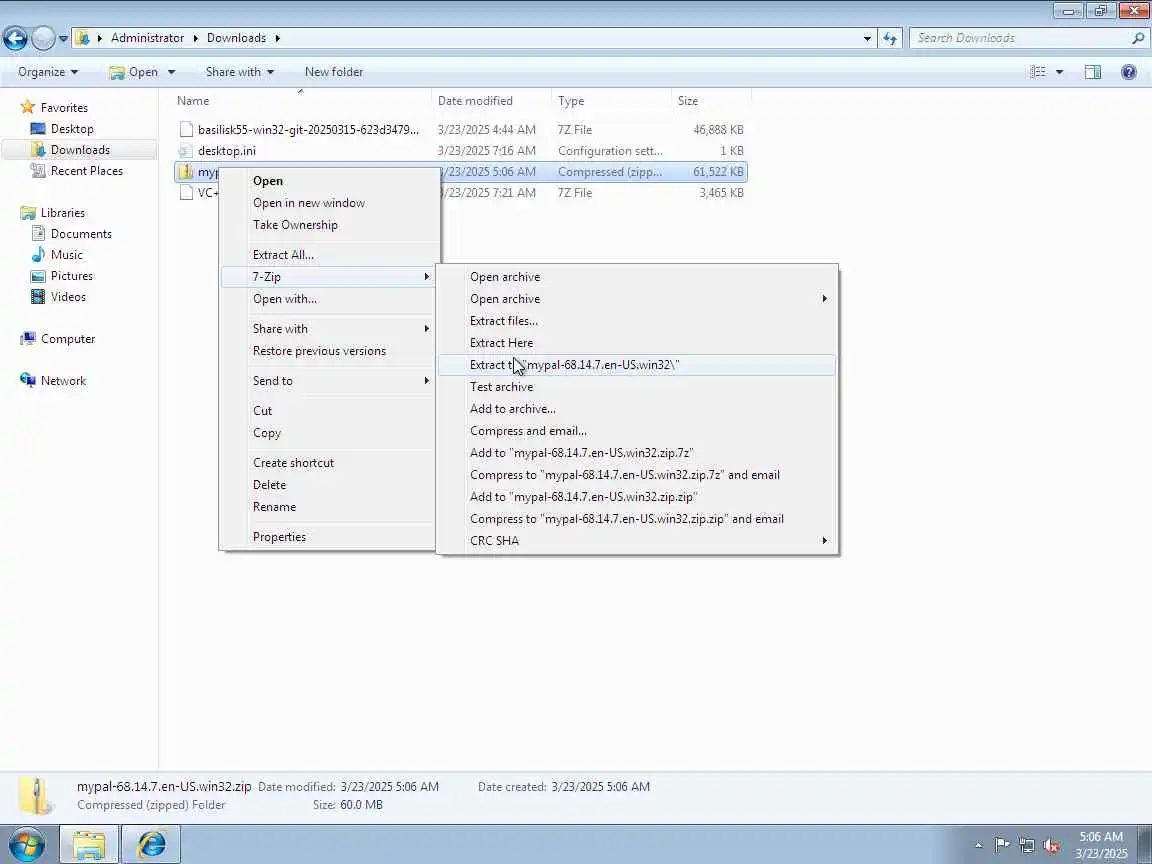Open Videos library in sidebar

(58, 297)
